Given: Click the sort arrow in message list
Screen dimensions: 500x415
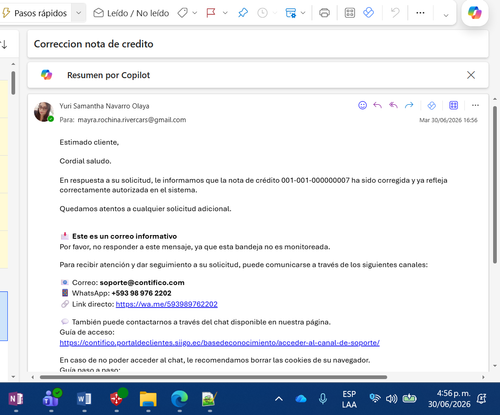Looking at the screenshot, I should coord(4,44).
